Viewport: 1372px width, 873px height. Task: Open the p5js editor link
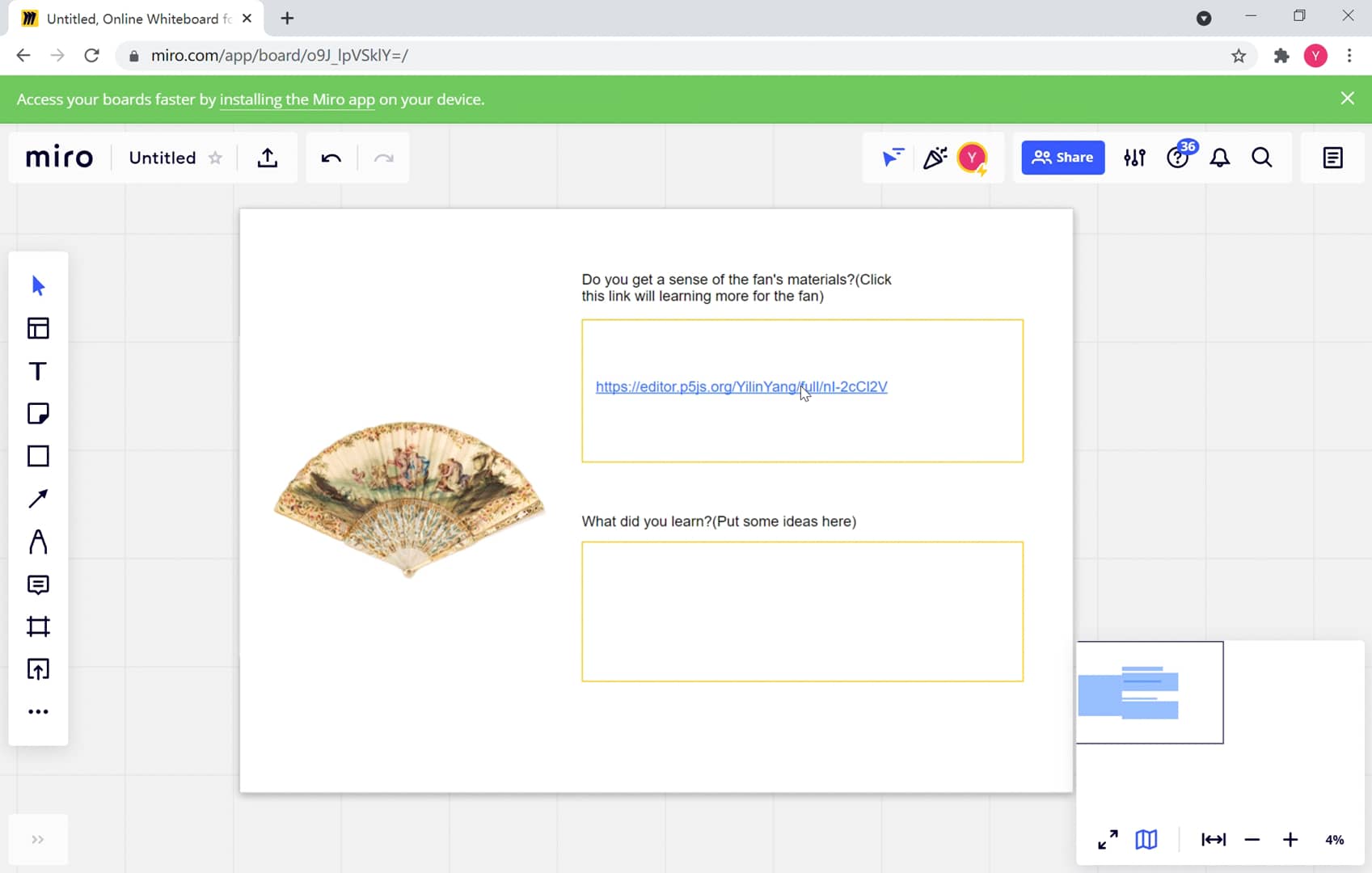(741, 387)
